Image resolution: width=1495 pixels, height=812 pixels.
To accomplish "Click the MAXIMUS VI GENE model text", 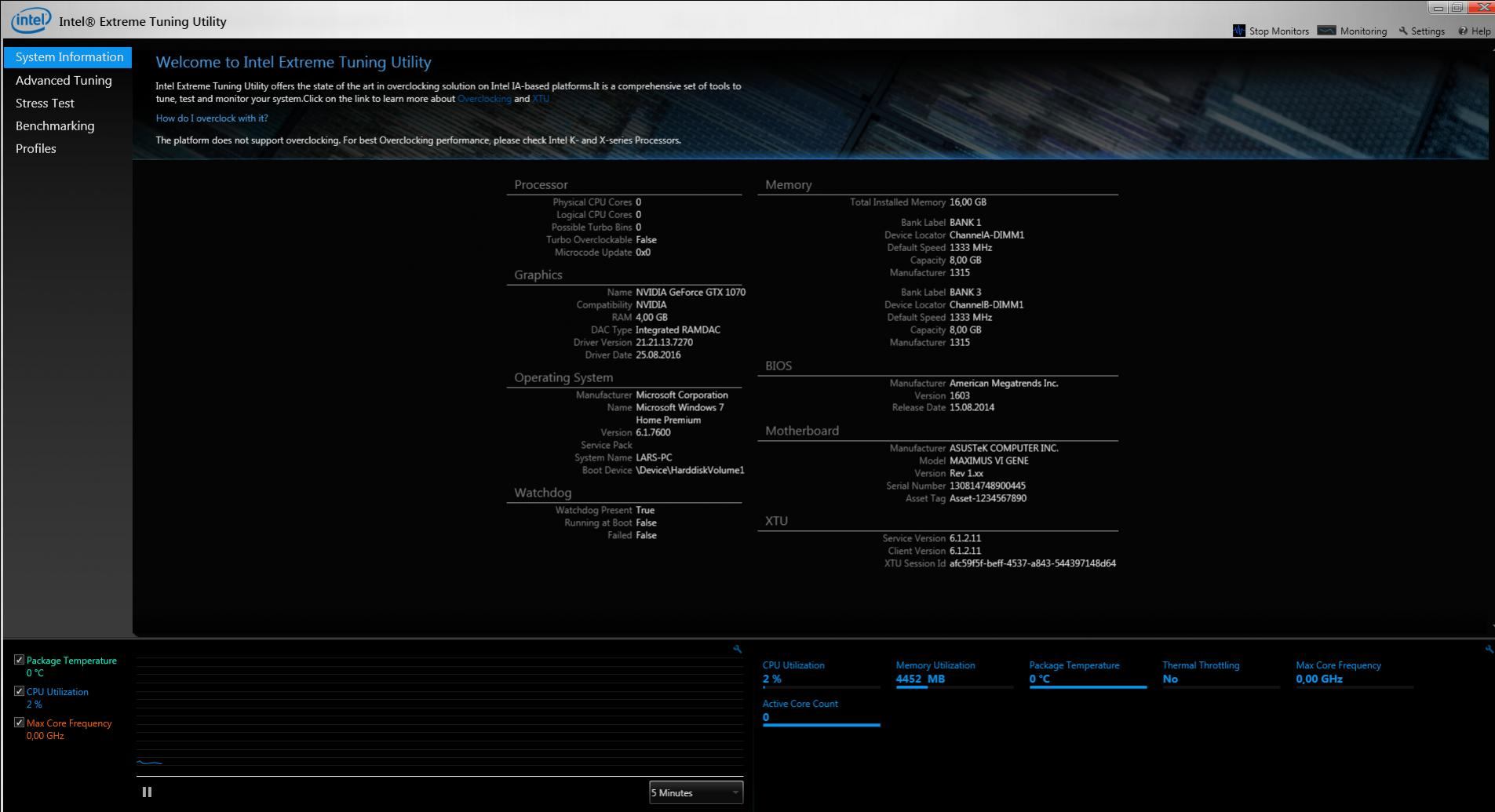I will pyautogui.click(x=989, y=461).
